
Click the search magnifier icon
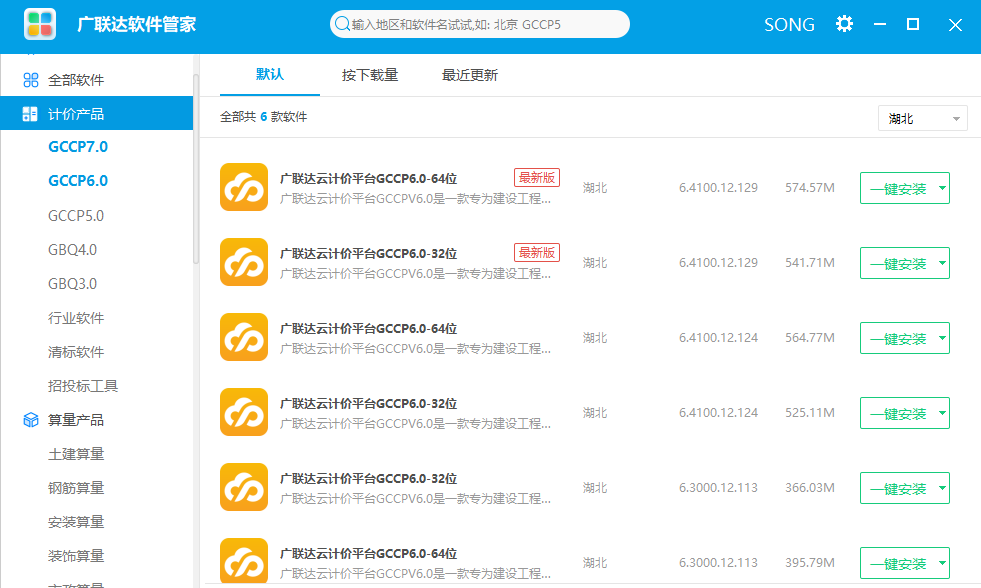pos(342,24)
